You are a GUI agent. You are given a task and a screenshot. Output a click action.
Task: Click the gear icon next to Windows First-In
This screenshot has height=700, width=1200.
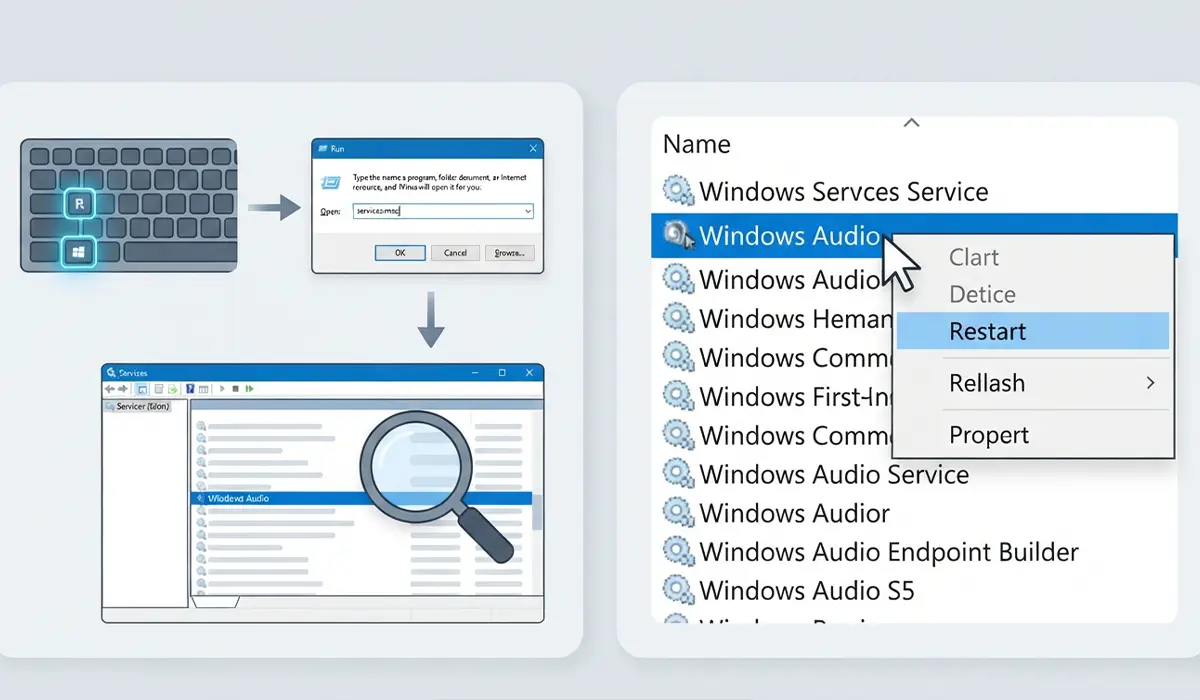coord(679,396)
